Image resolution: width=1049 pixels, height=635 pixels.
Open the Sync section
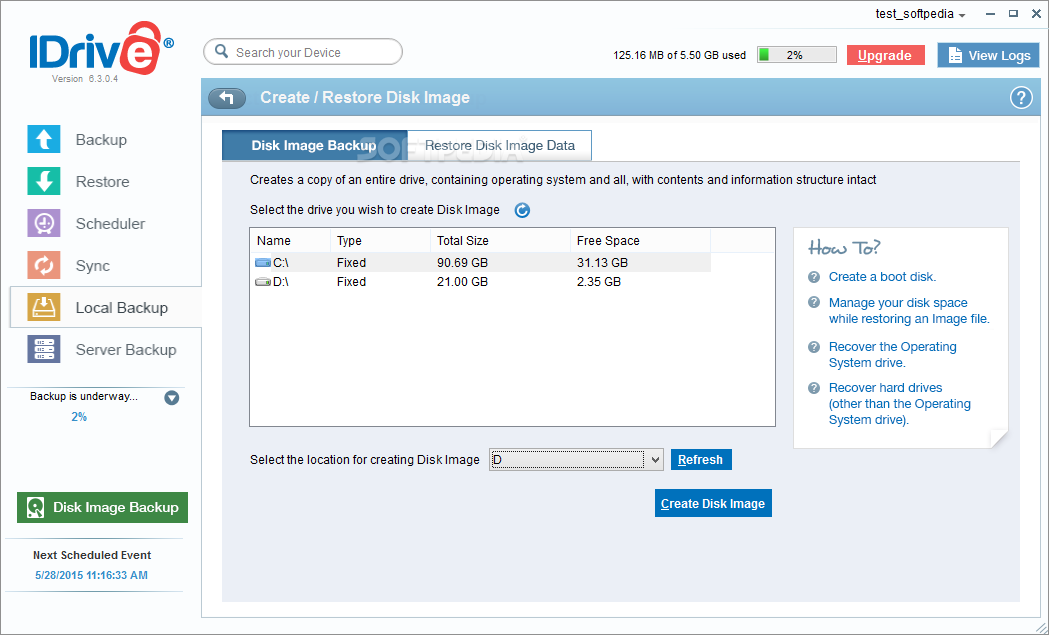[x=92, y=266]
